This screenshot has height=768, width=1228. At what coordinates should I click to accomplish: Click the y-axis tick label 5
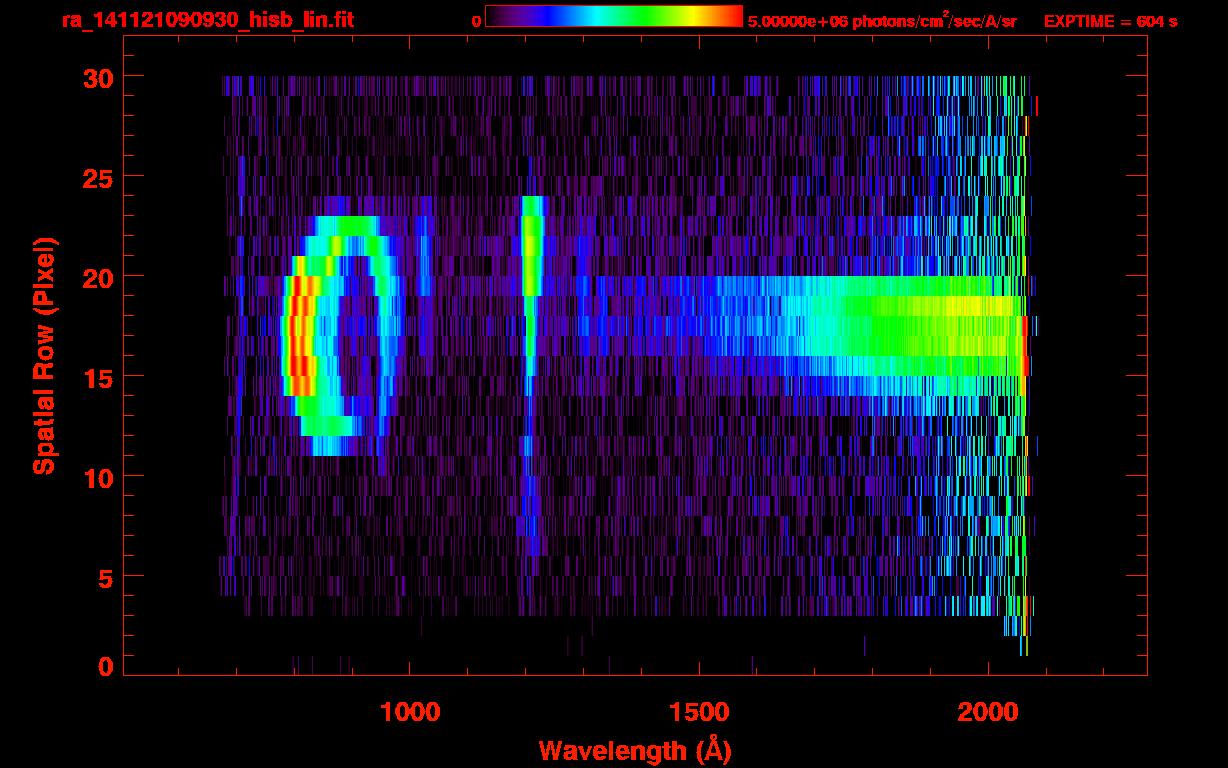point(105,577)
